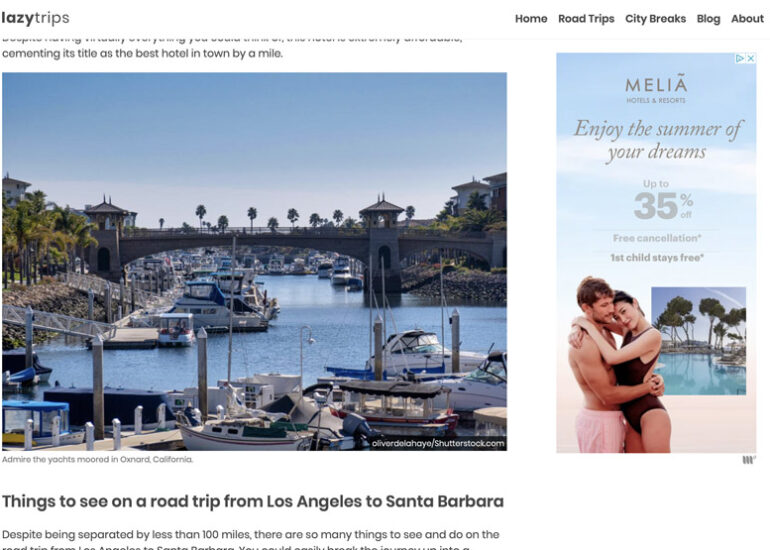Click the Oxnard marina harbor photo

click(x=254, y=261)
